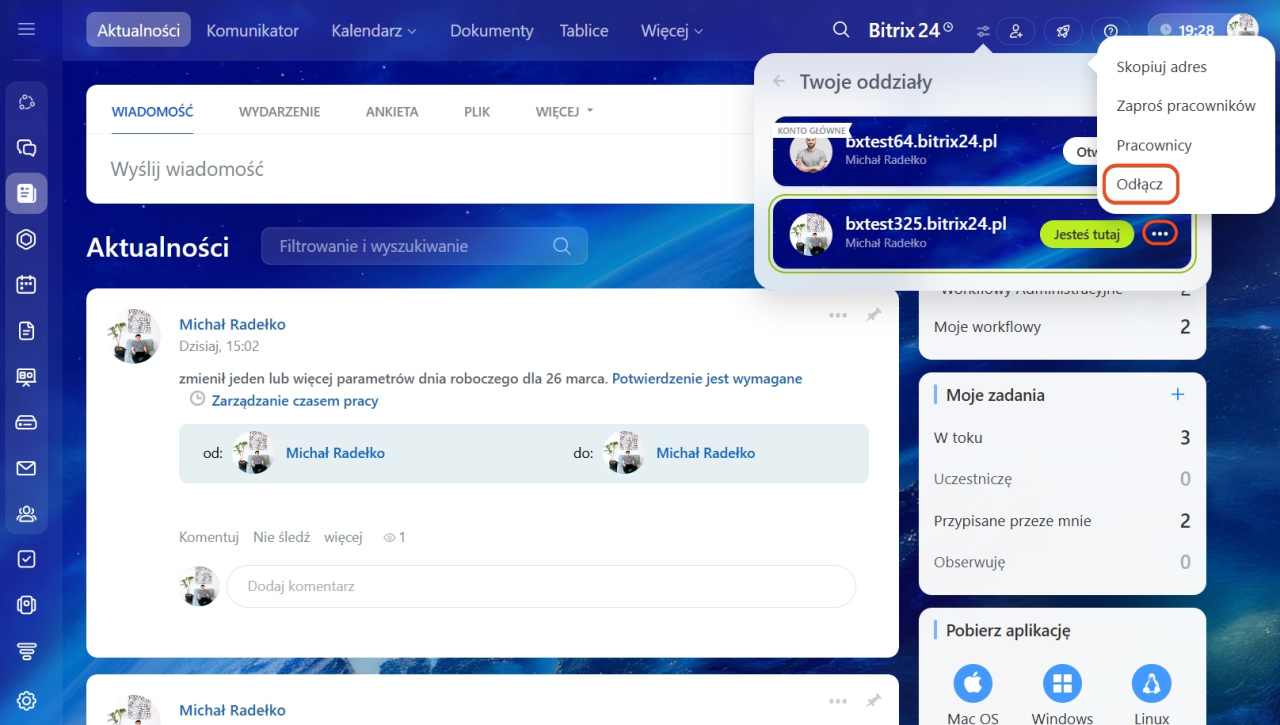1280x725 pixels.
Task: Expand the Więcej menu in top navigation
Action: pyautogui.click(x=672, y=30)
